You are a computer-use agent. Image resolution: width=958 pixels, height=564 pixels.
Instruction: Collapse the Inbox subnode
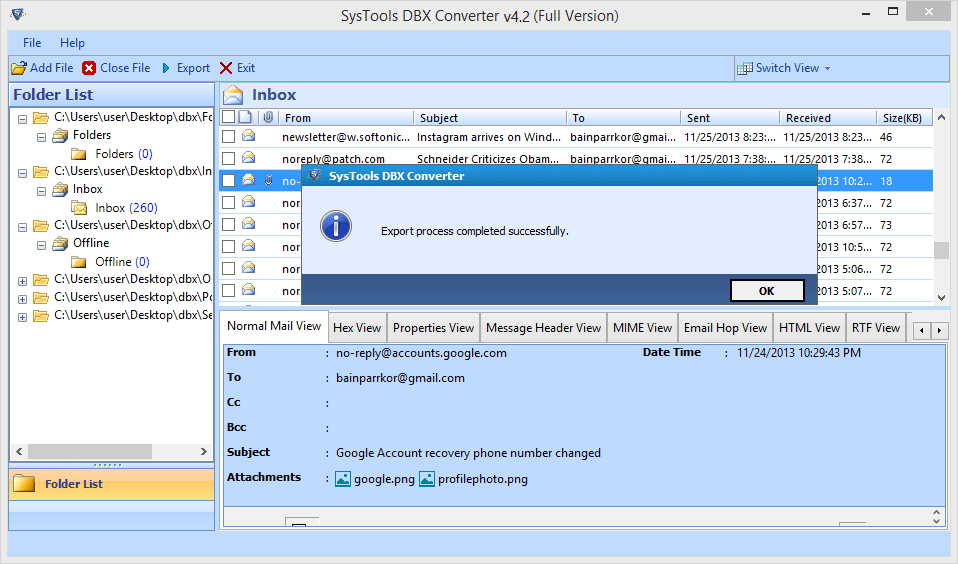tap(42, 191)
